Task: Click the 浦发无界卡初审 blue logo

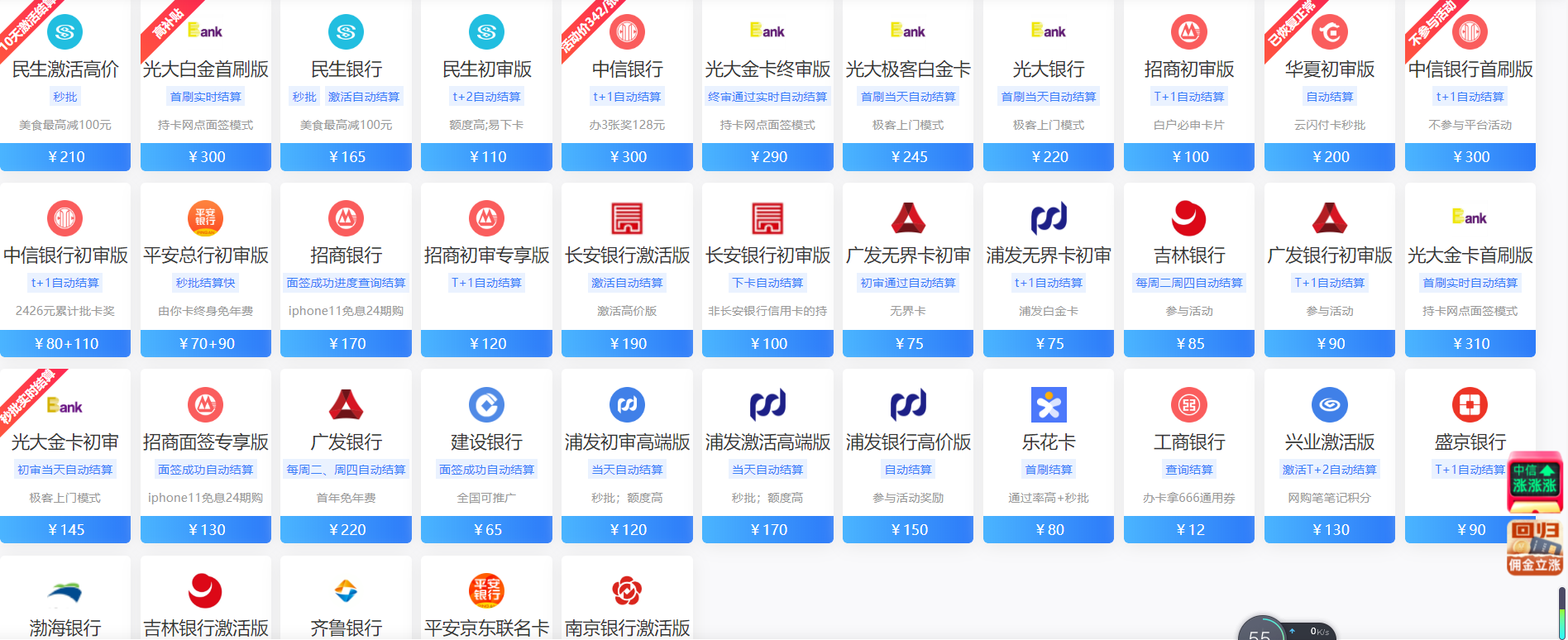Action: tap(1049, 218)
